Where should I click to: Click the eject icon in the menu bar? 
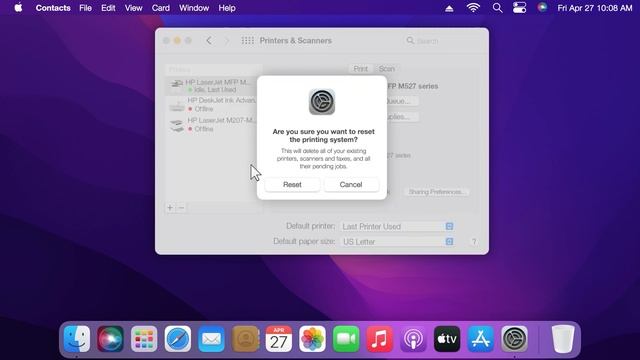pos(449,8)
